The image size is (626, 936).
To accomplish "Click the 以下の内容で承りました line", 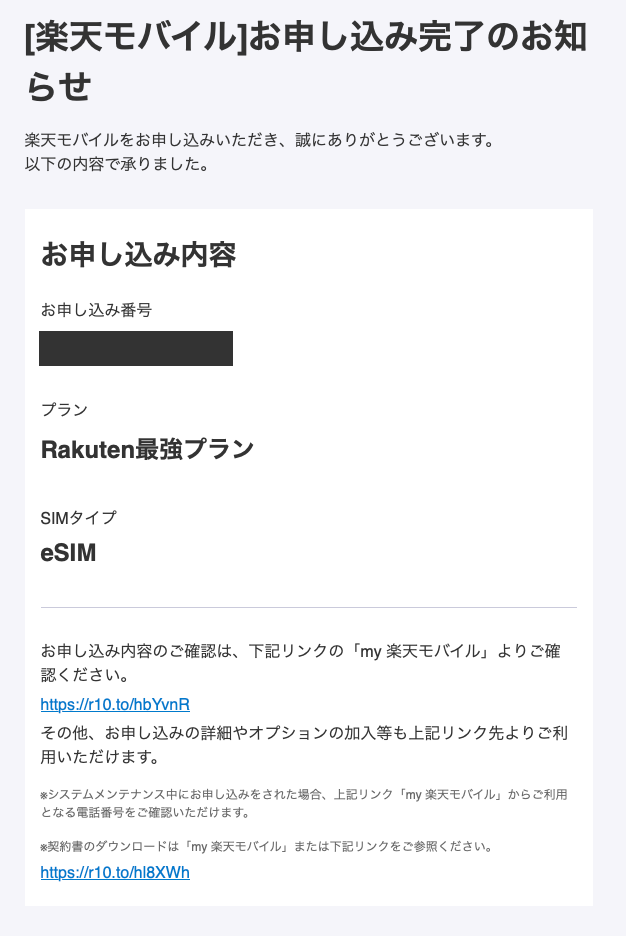I will click(117, 164).
